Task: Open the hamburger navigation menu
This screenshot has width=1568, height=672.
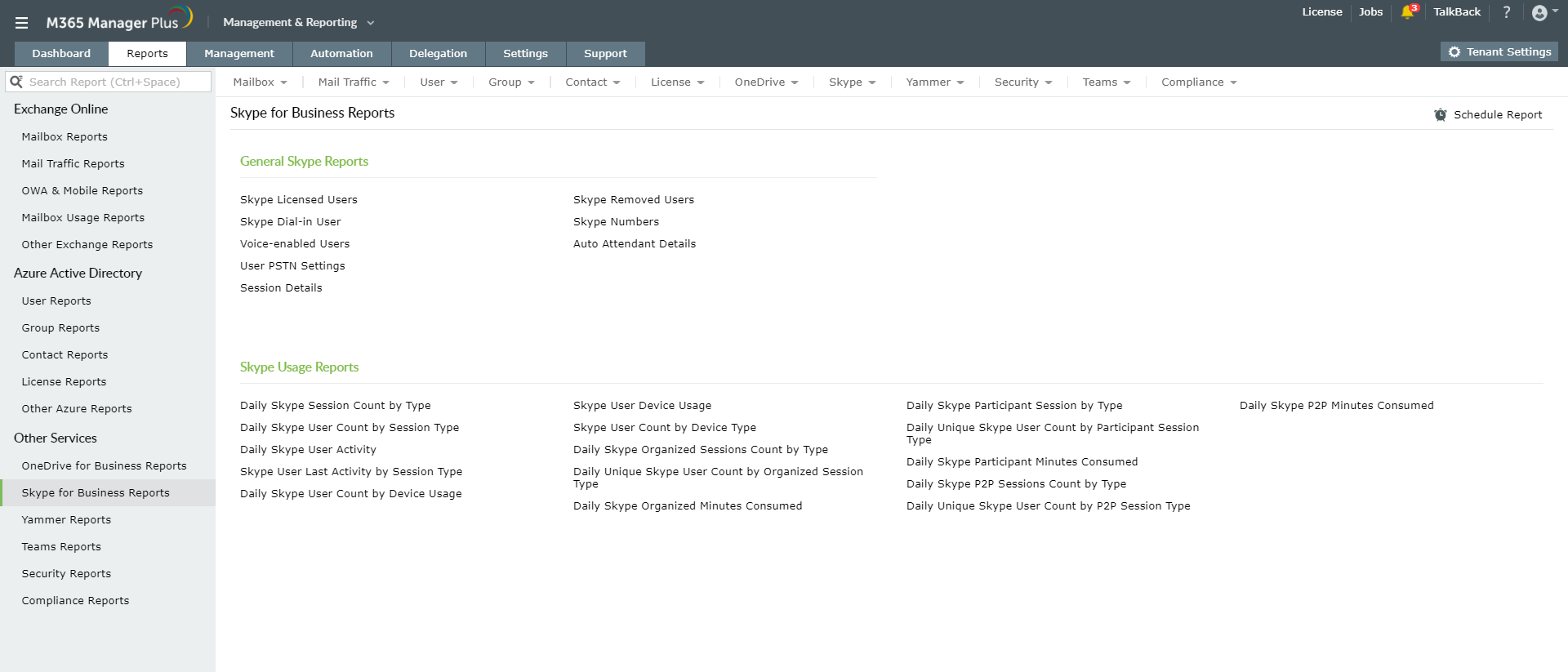Action: [22, 23]
